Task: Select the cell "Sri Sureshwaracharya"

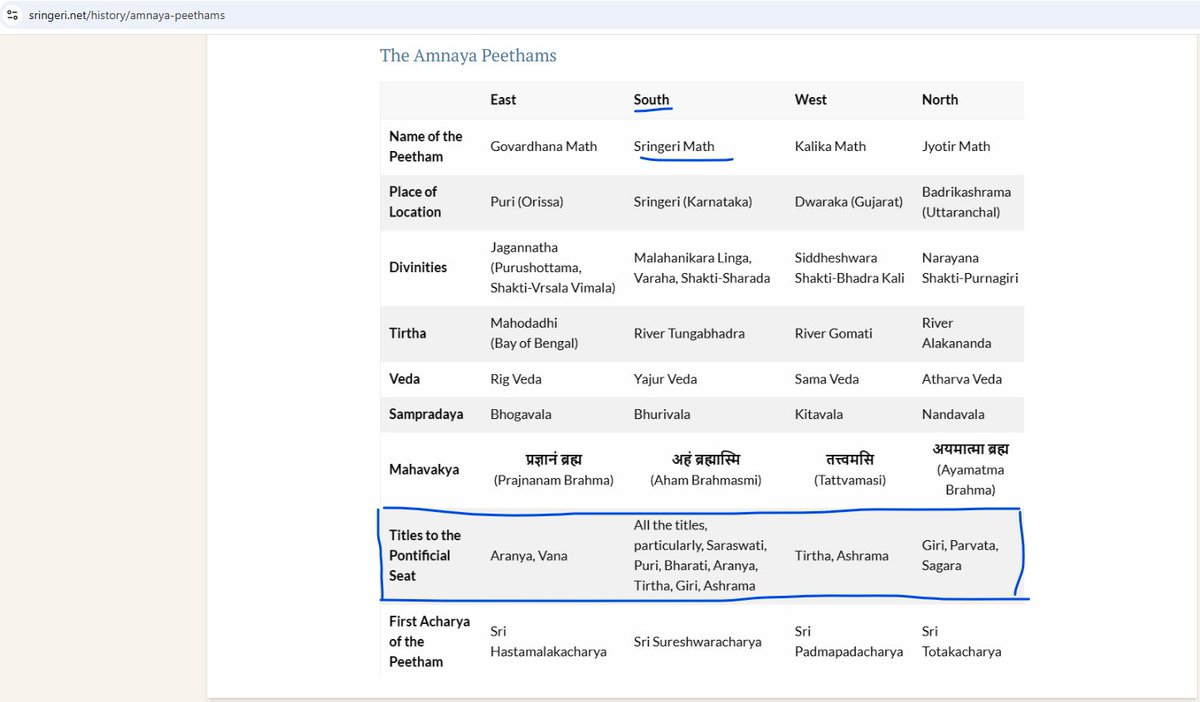Action: pyautogui.click(x=698, y=641)
